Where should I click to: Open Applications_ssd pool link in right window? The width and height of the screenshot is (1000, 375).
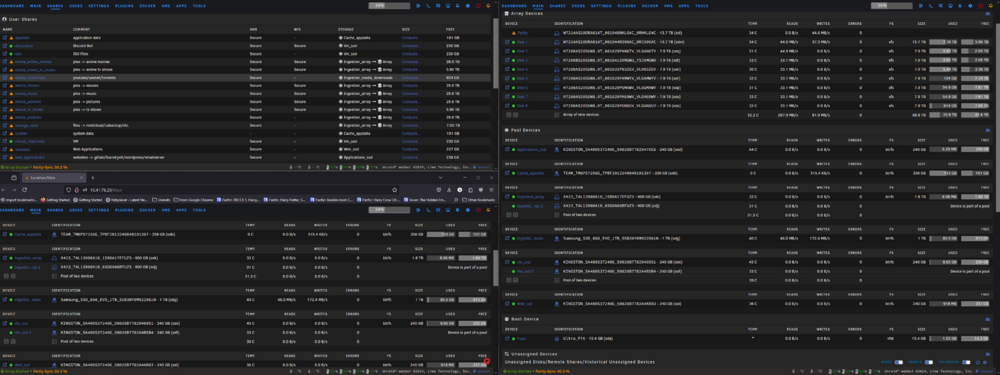point(531,149)
